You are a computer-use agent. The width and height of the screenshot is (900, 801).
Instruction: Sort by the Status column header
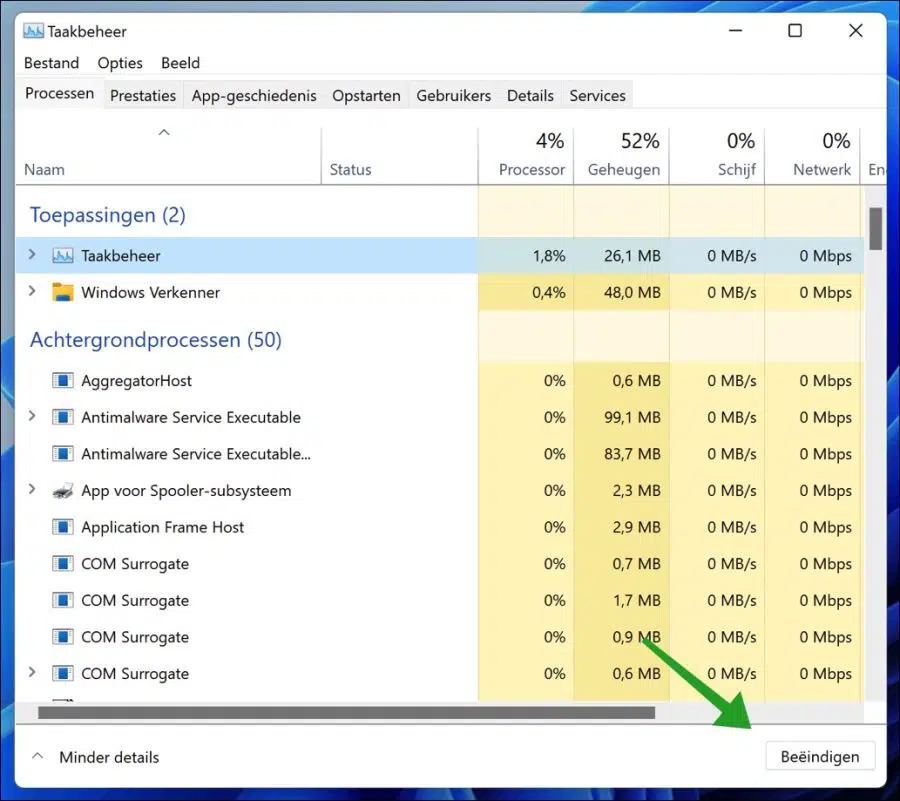coord(399,156)
